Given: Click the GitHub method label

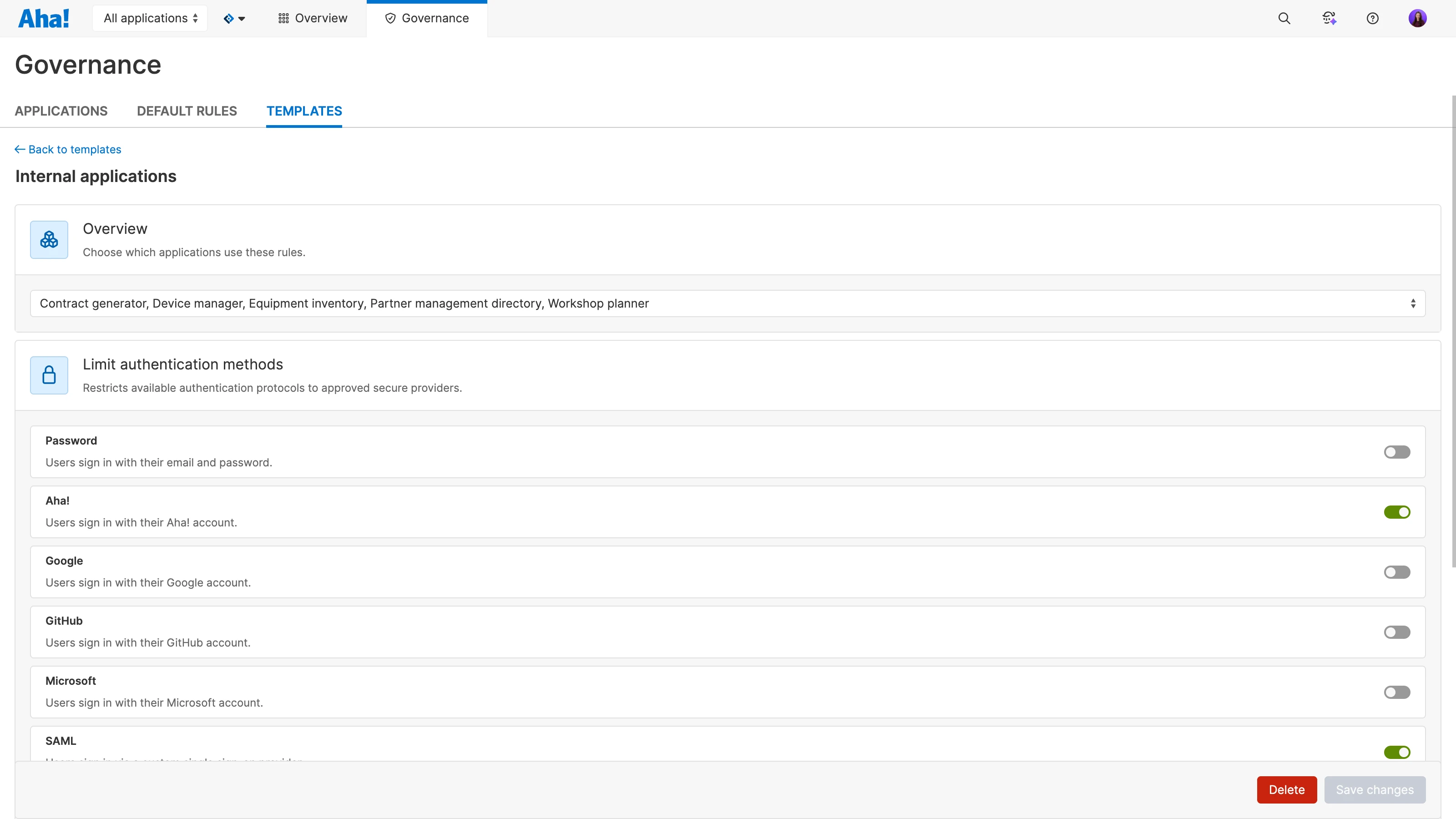Looking at the screenshot, I should pyautogui.click(x=64, y=621).
